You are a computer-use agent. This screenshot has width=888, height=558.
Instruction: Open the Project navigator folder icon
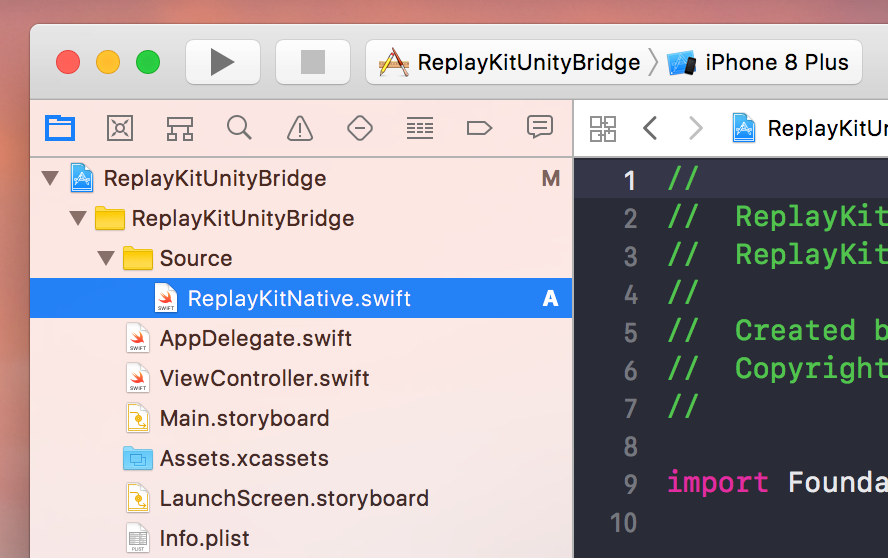click(60, 128)
